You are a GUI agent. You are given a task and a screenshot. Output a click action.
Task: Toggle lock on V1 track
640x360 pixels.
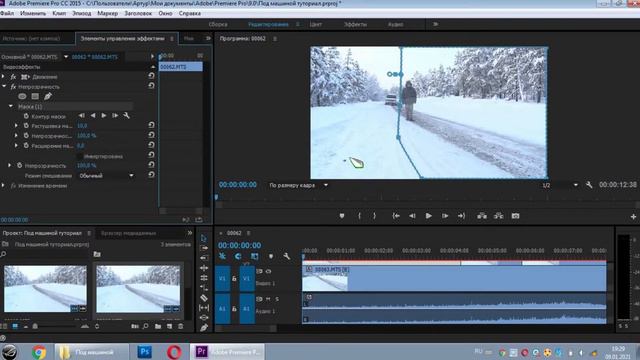tap(234, 279)
